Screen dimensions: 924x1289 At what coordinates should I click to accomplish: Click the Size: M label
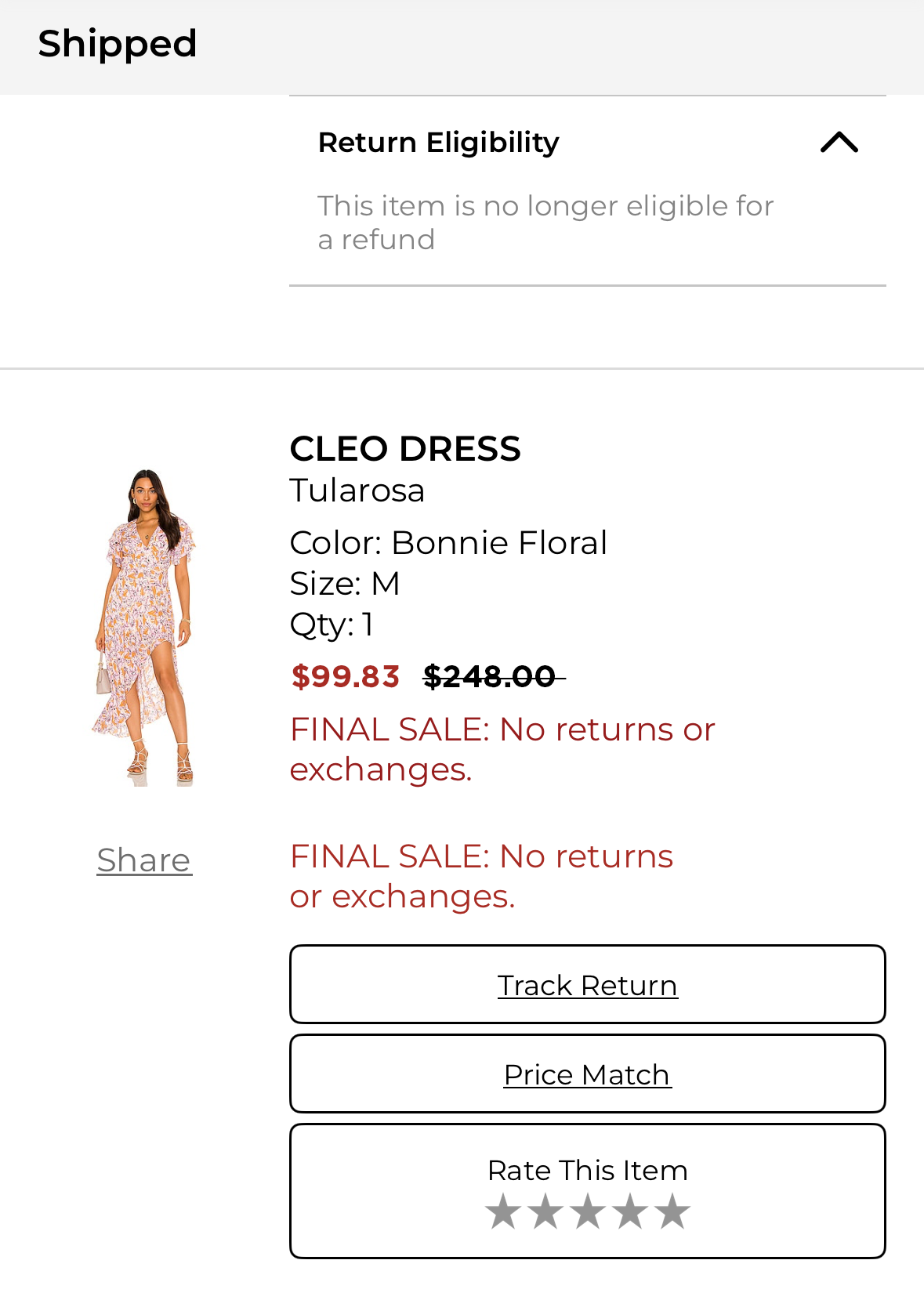pos(345,584)
